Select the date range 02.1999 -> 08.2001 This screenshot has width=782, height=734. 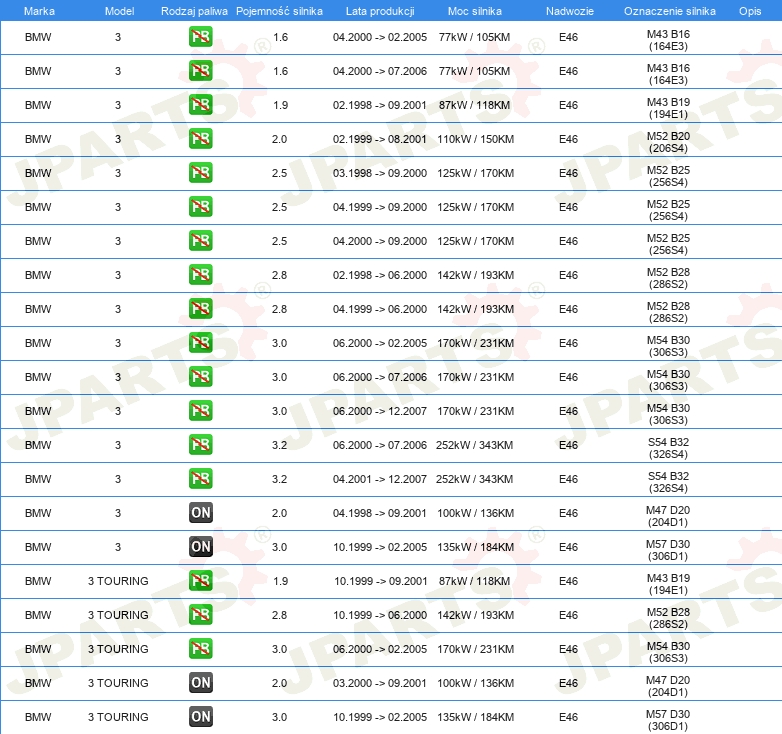tap(380, 139)
